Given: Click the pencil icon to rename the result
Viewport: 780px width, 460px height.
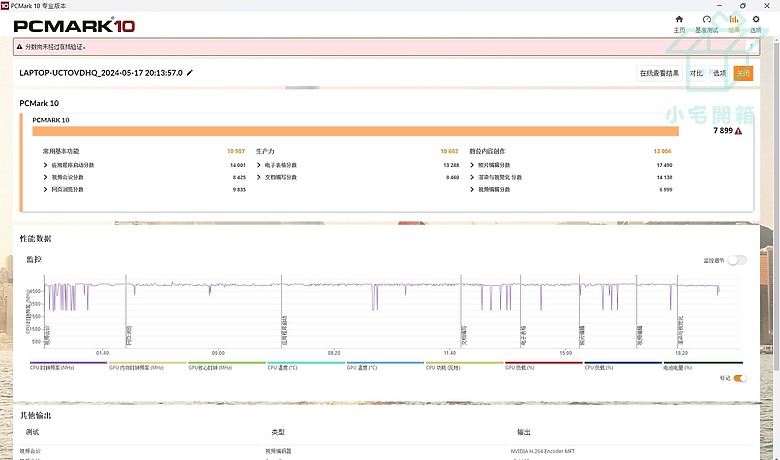Looking at the screenshot, I should 190,73.
